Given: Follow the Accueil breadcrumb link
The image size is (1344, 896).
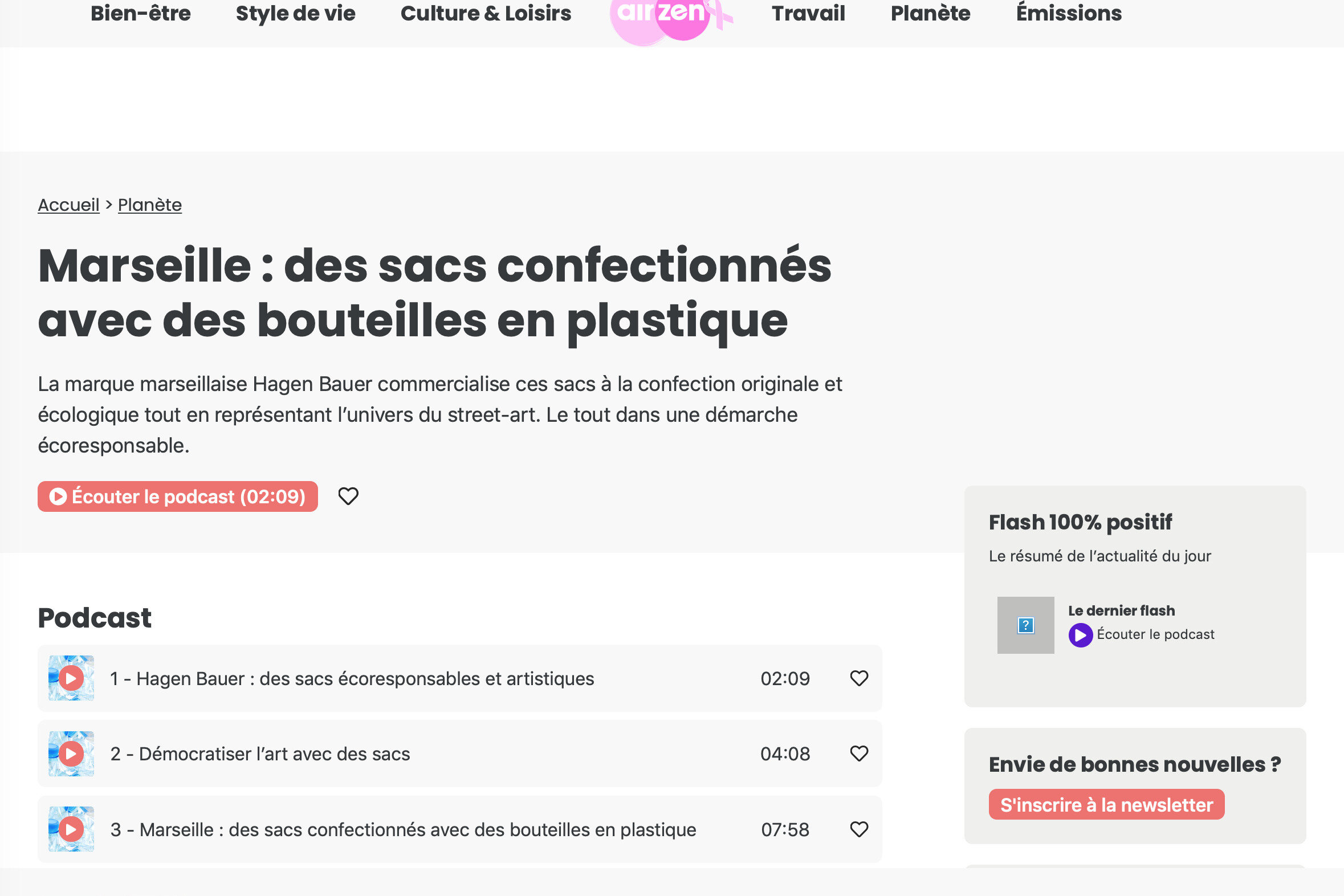Looking at the screenshot, I should coord(68,205).
